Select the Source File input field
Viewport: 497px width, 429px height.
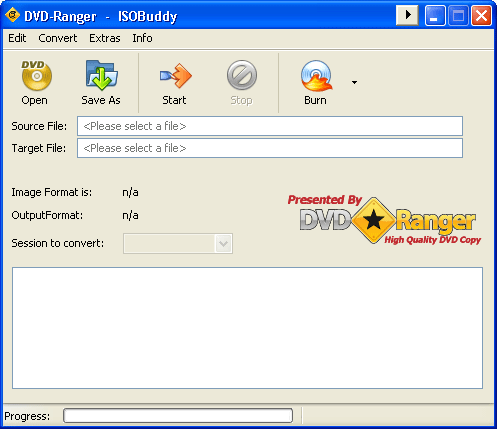click(x=270, y=126)
